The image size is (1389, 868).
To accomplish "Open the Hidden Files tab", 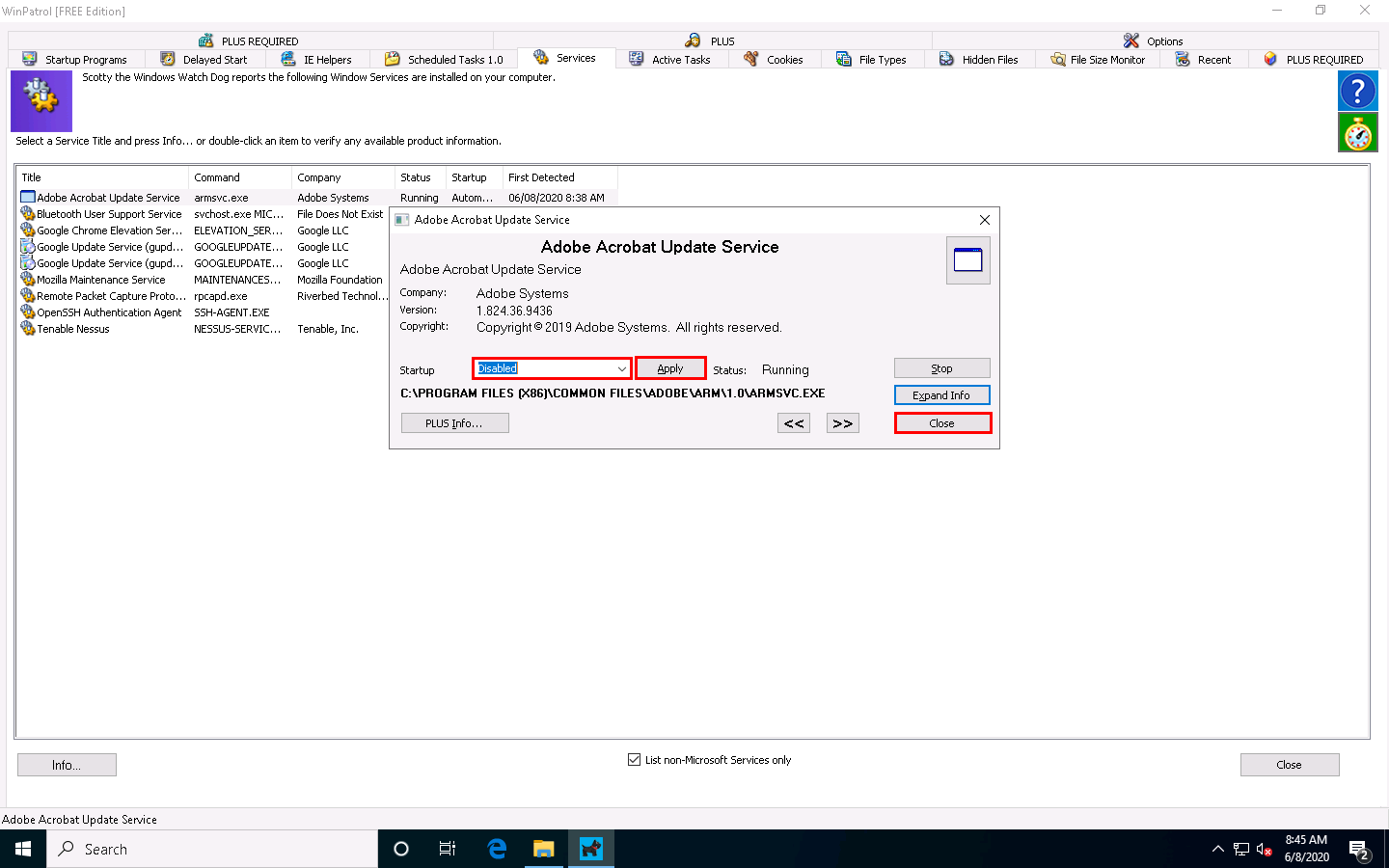I will 978,60.
